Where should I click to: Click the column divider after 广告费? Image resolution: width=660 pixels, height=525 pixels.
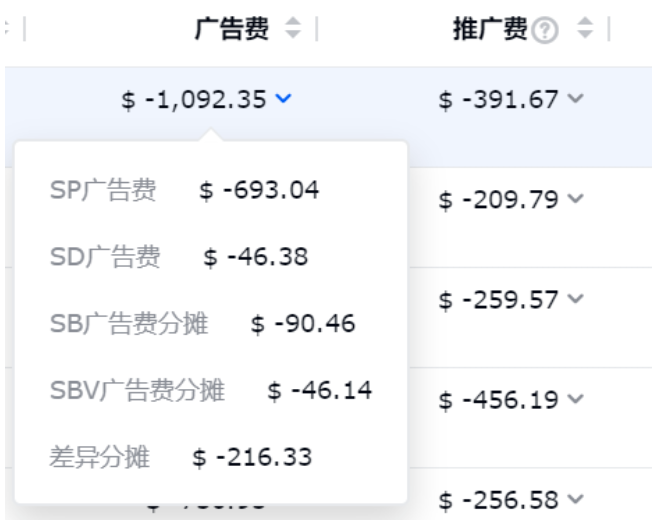317,29
